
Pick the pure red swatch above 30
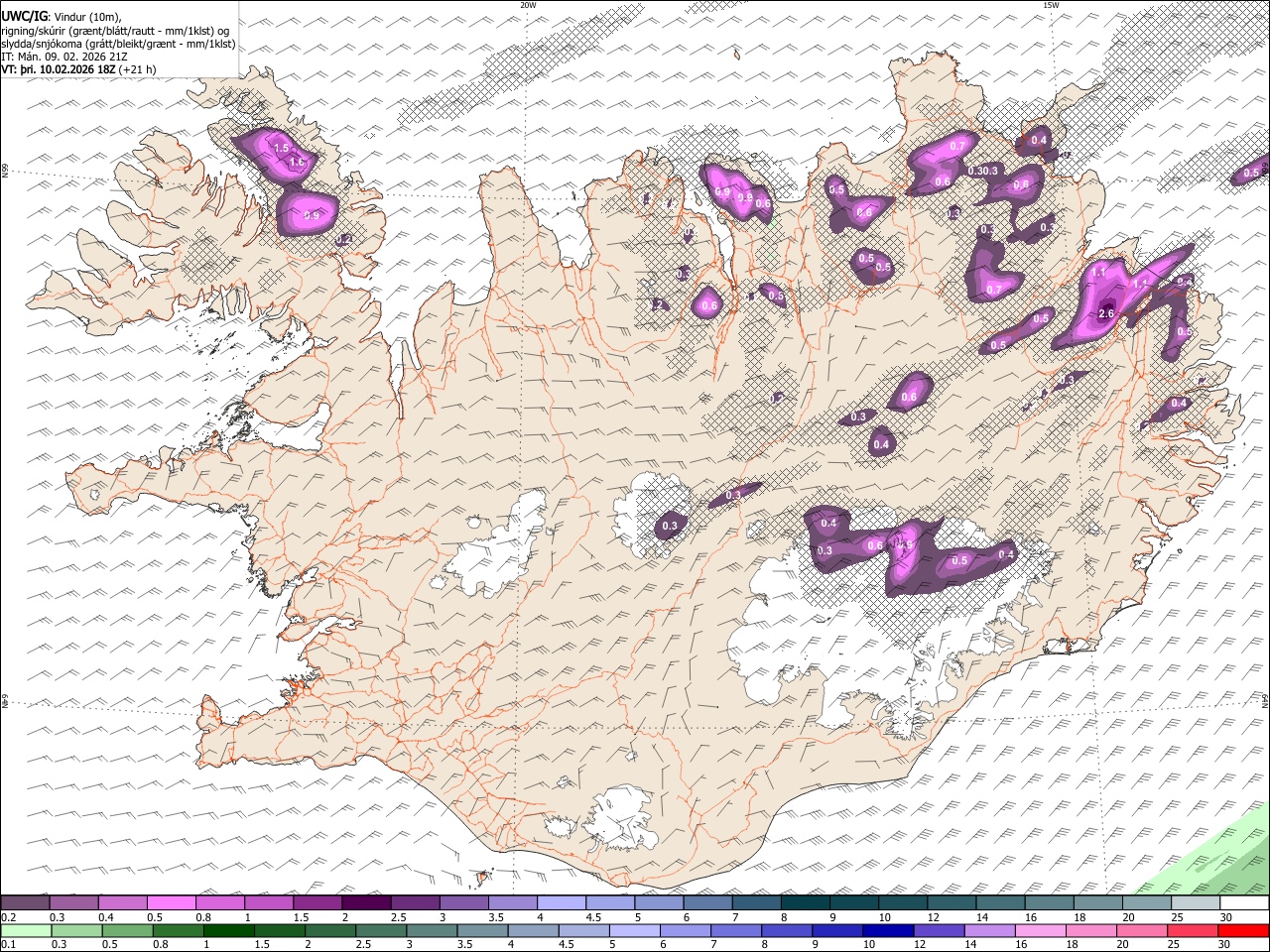(x=1243, y=930)
